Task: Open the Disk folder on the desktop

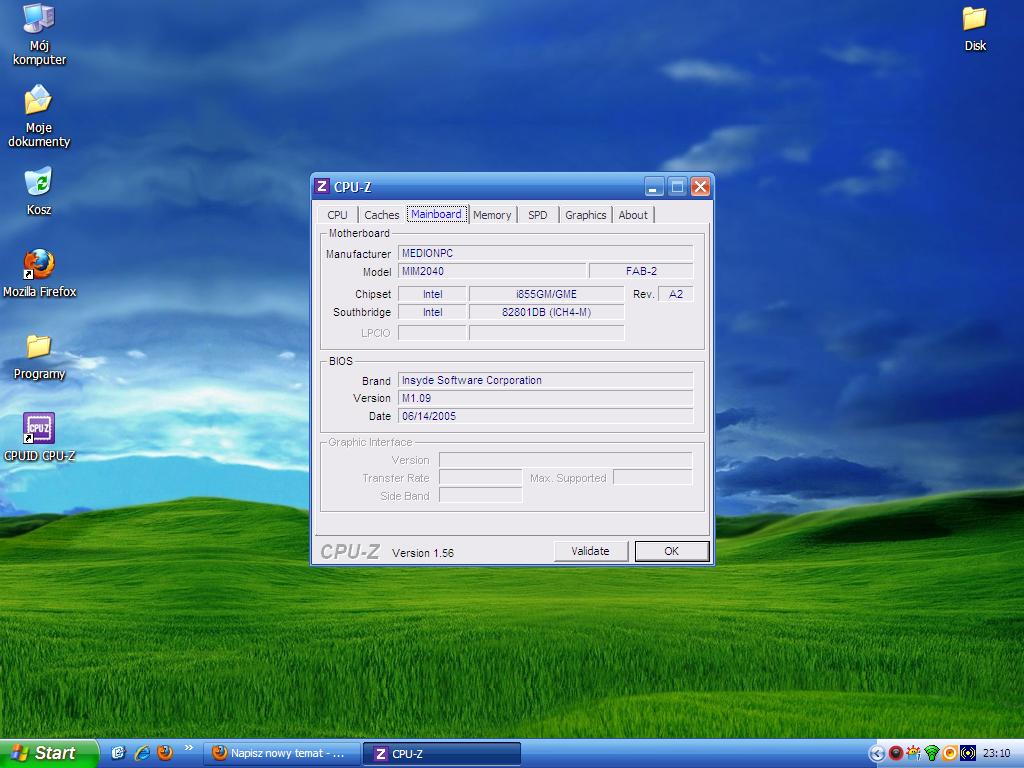Action: coord(975,29)
